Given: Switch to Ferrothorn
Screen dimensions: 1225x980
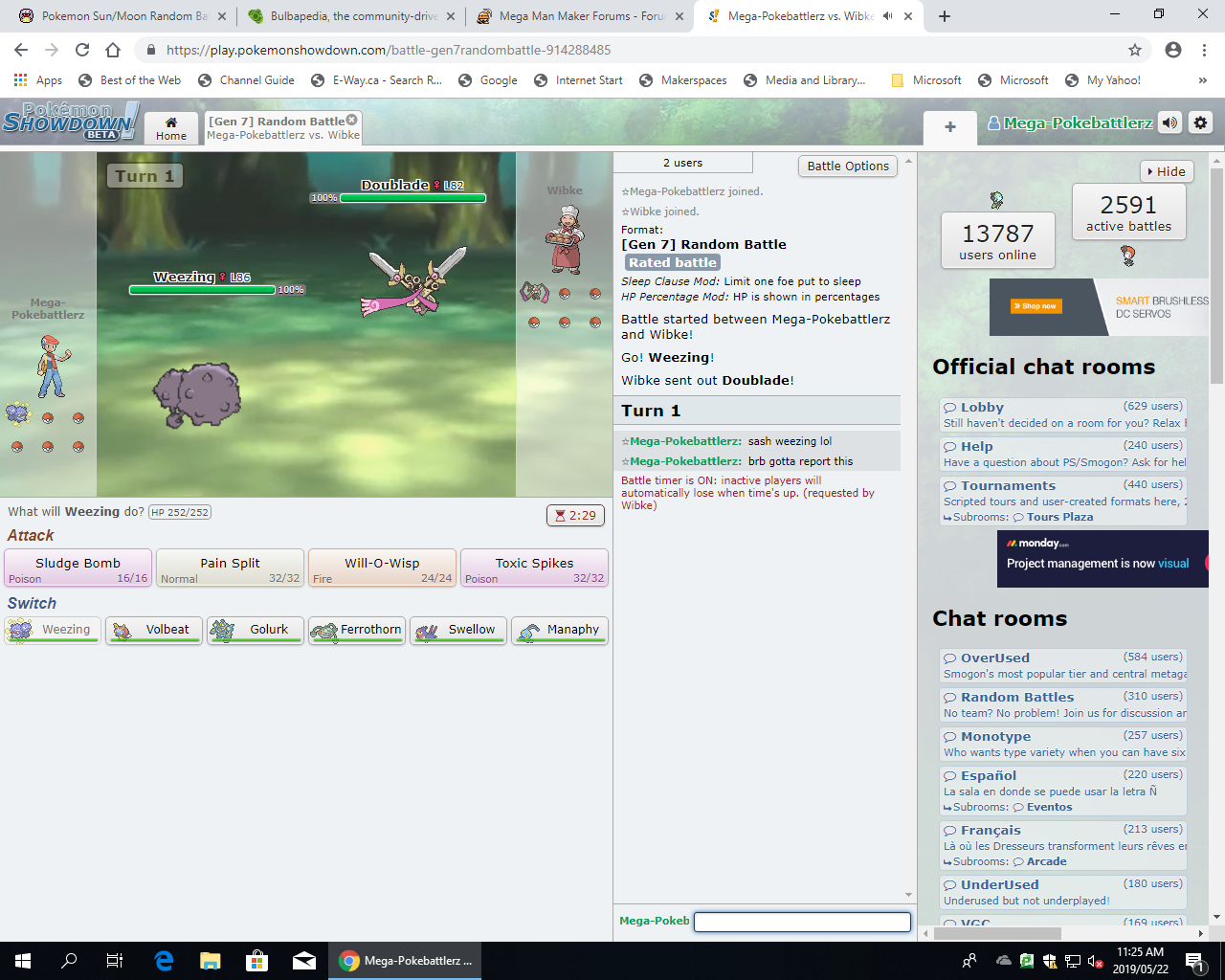Looking at the screenshot, I should [357, 630].
